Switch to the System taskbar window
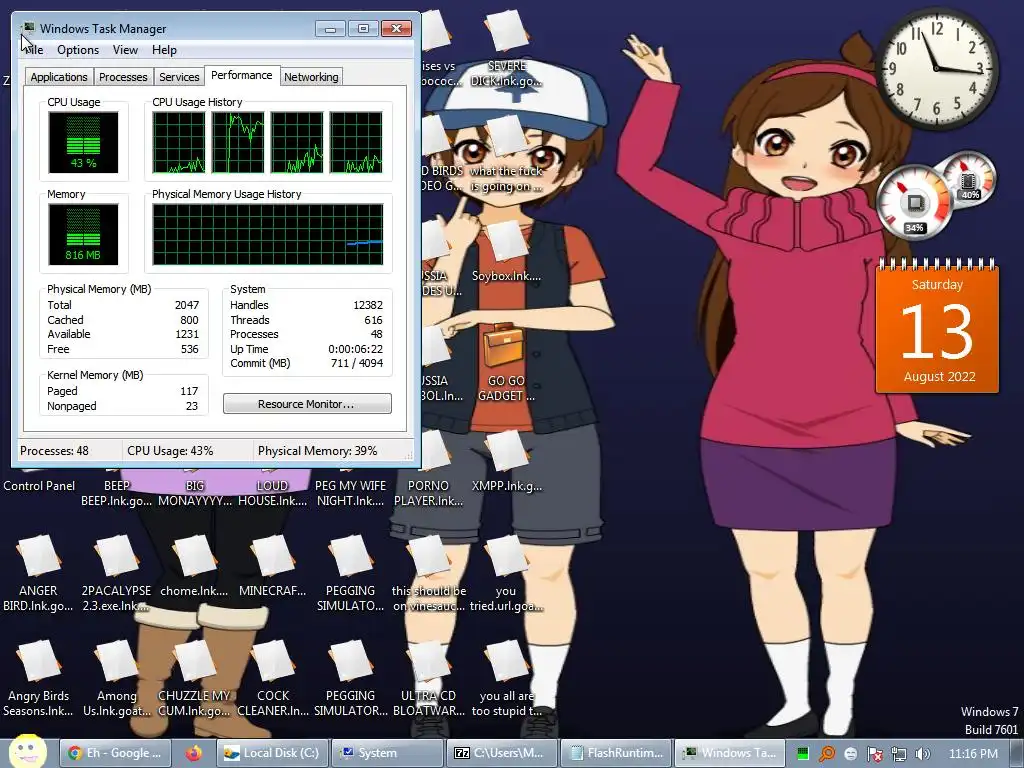Viewport: 1024px width, 768px height. (387, 753)
